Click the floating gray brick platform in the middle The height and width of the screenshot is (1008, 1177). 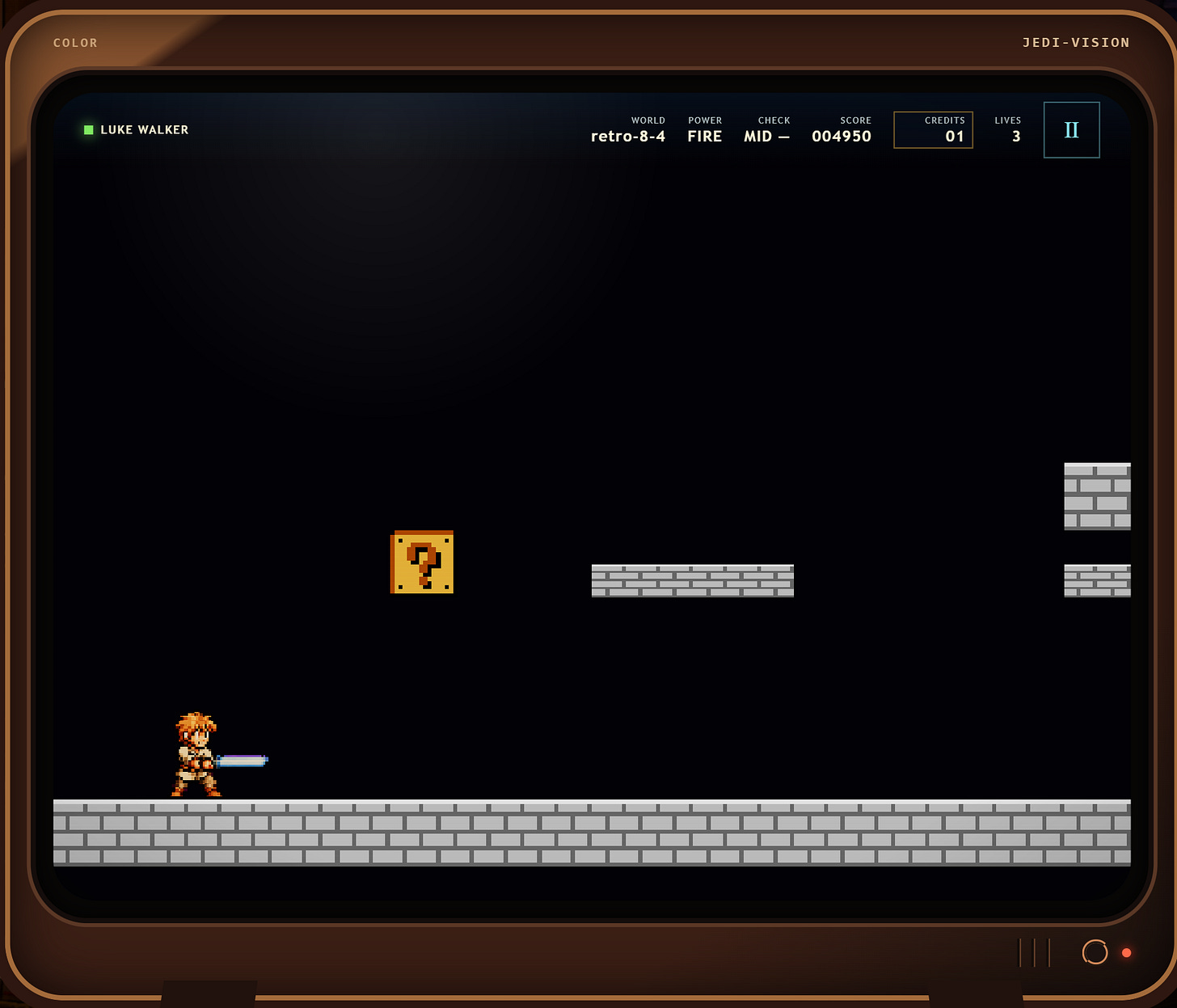(x=693, y=580)
